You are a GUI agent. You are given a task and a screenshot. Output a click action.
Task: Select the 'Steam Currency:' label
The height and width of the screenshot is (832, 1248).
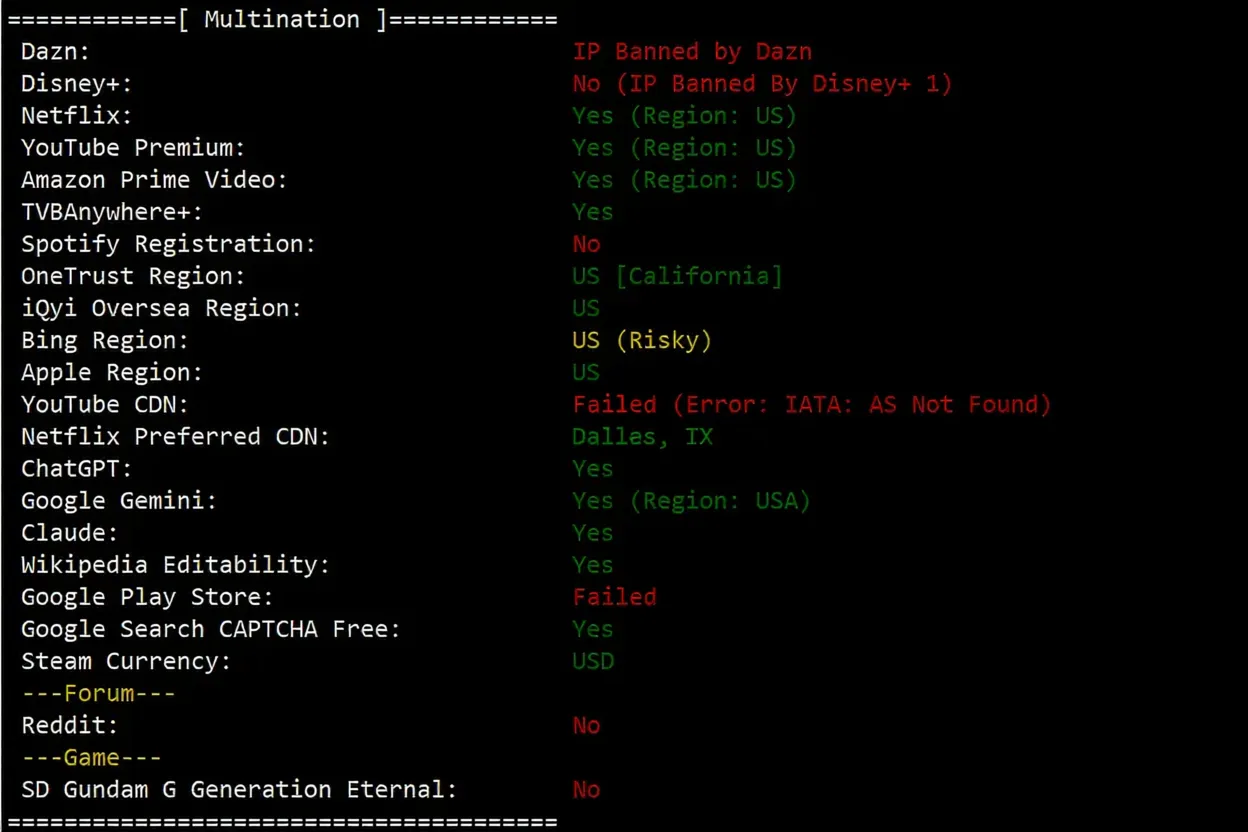[126, 661]
